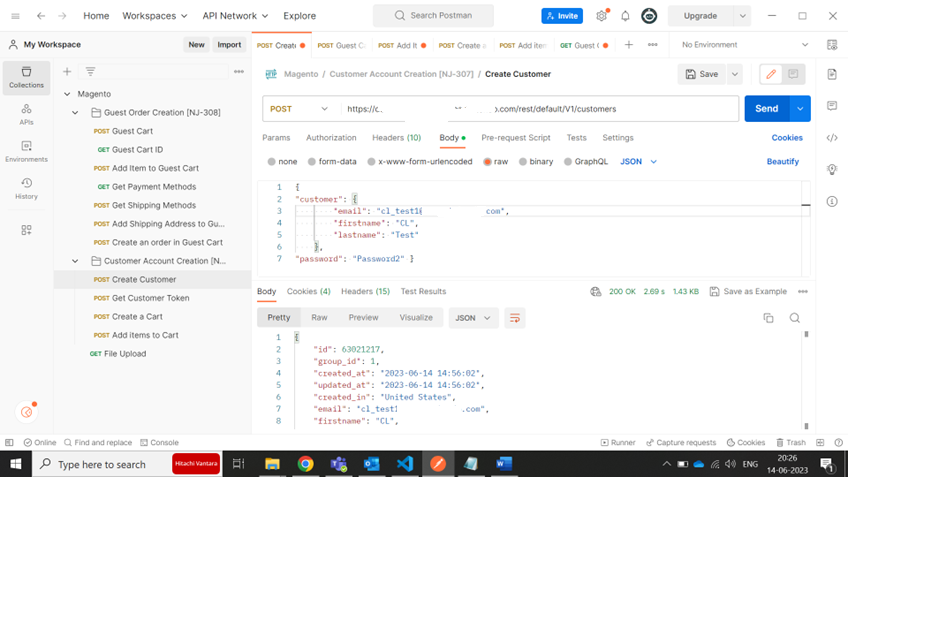The image size is (925, 631).
Task: Search the response with magnifier icon
Action: pyautogui.click(x=795, y=318)
